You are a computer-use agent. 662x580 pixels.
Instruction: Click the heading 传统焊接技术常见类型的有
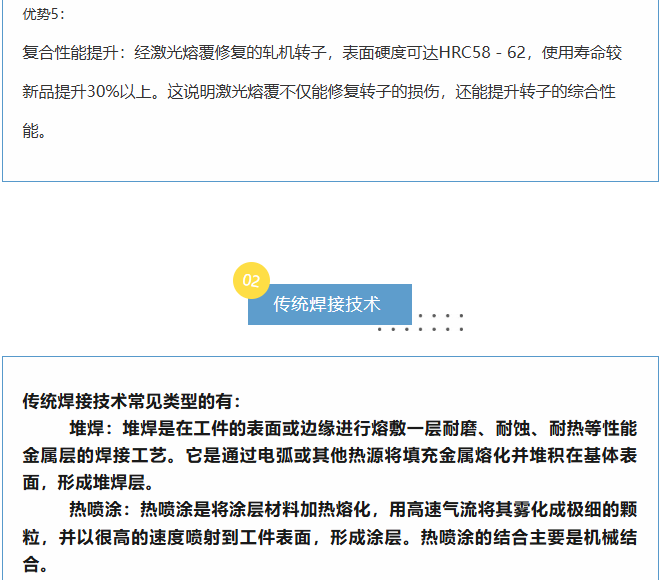[131, 401]
